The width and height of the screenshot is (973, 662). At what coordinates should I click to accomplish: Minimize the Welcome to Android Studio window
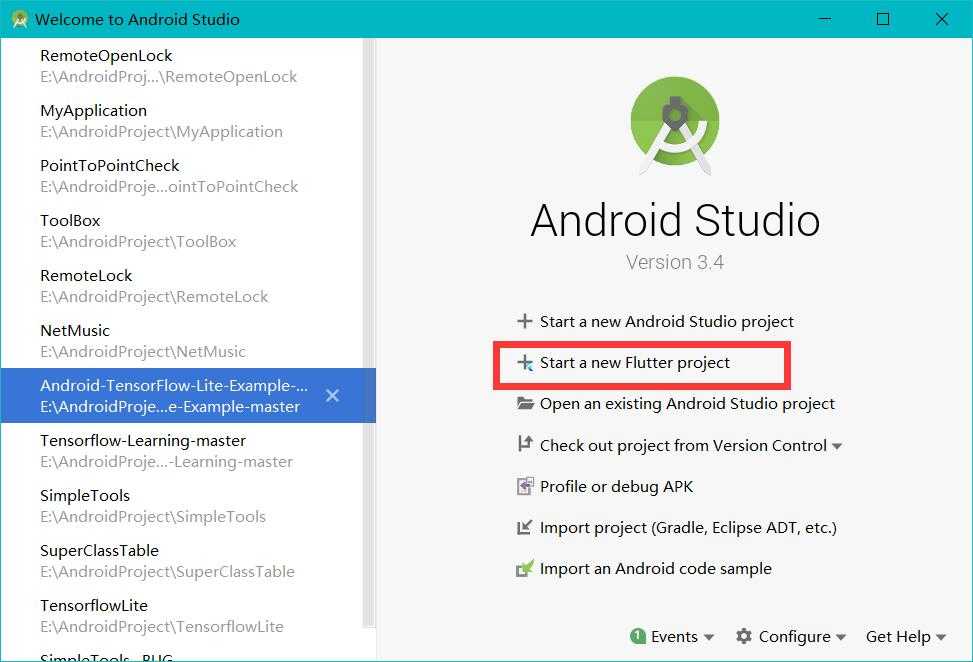[825, 19]
